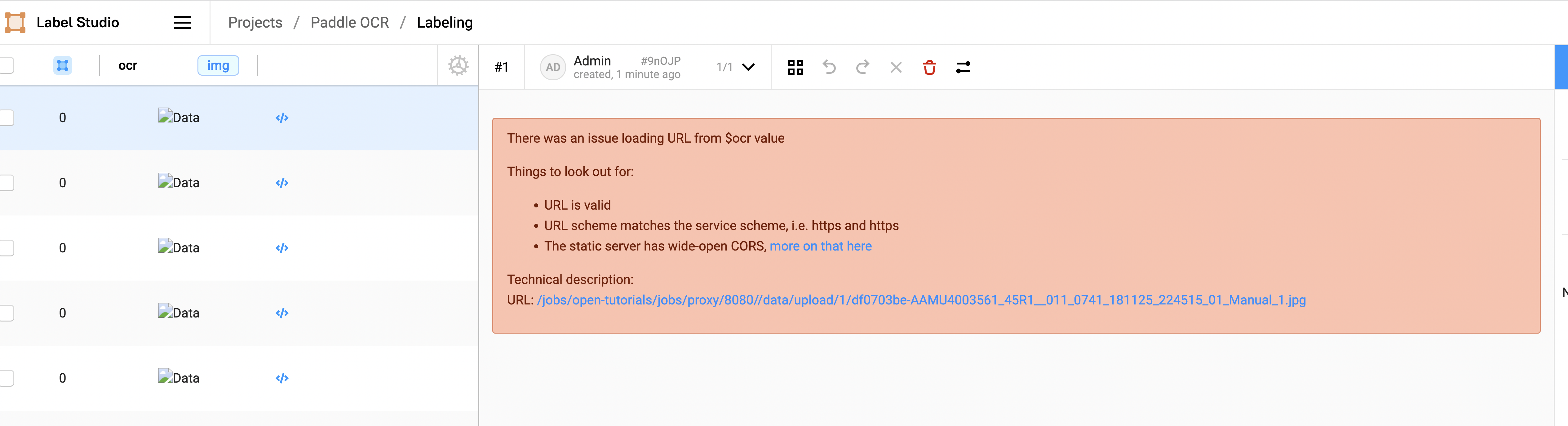Navigate to Projects breadcrumb
Screen dimensions: 1568x426
pyautogui.click(x=255, y=23)
